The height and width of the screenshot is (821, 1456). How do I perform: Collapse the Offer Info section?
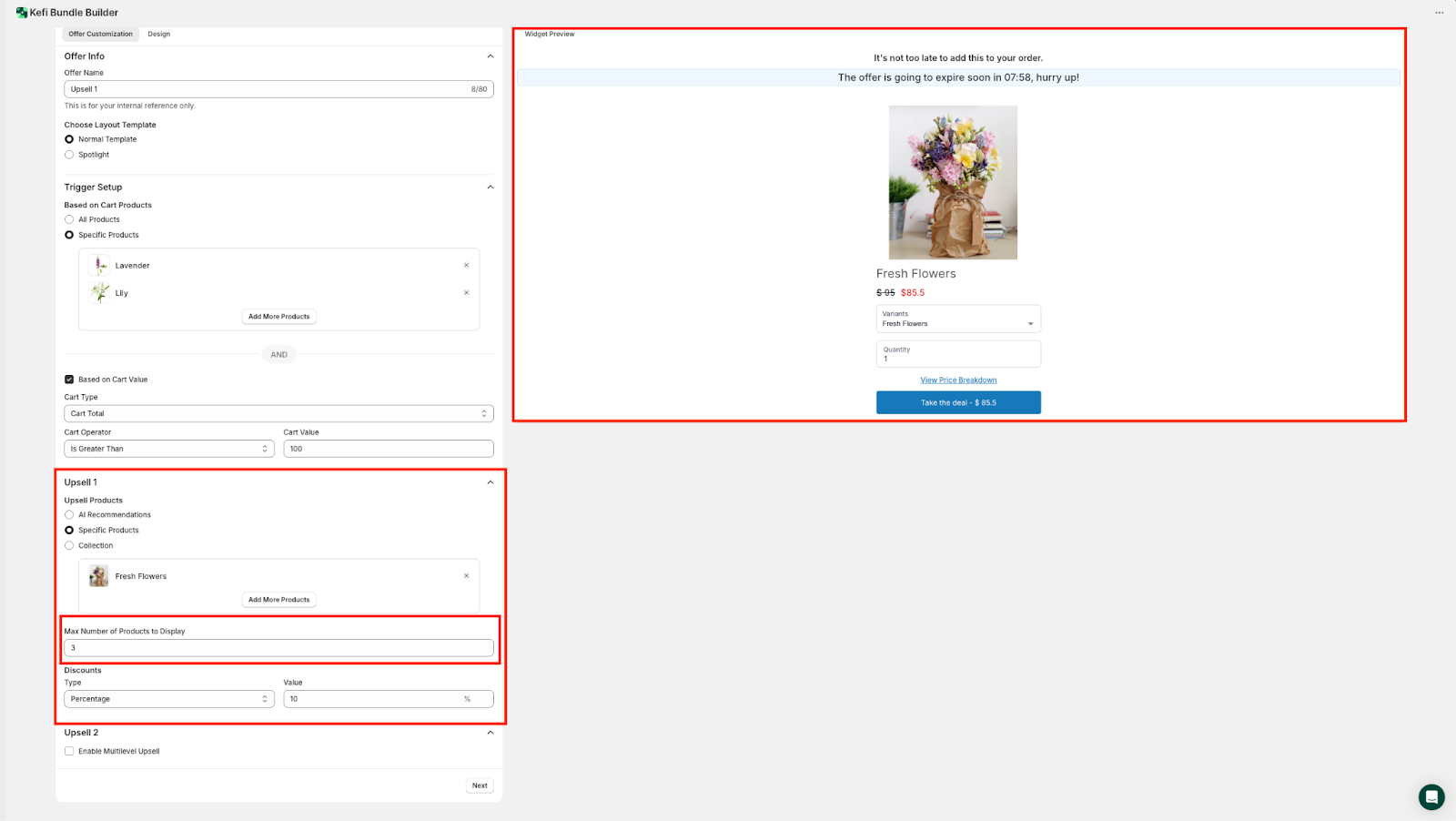[x=490, y=56]
